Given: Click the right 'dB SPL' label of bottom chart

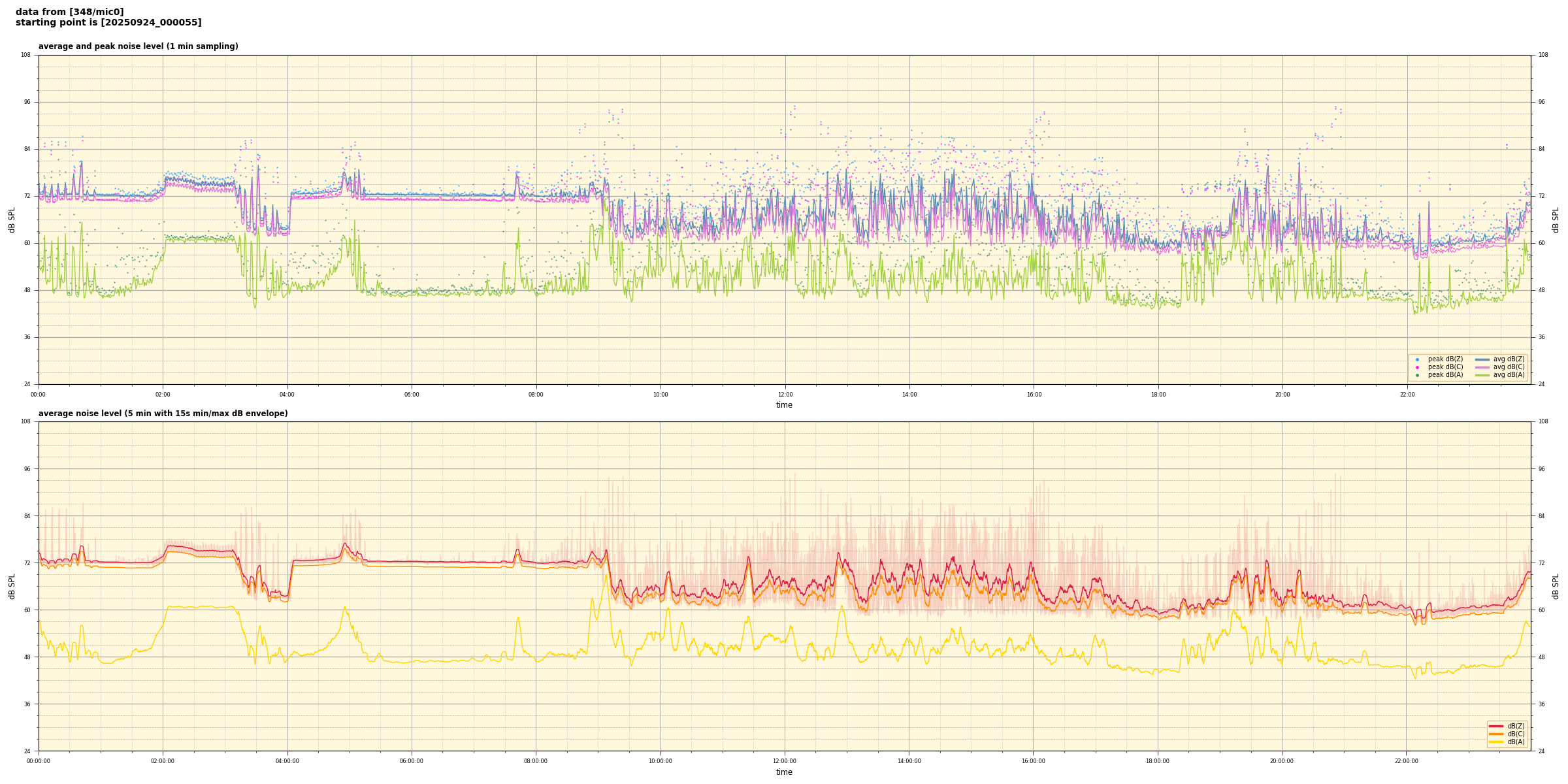Looking at the screenshot, I should coord(1556,586).
